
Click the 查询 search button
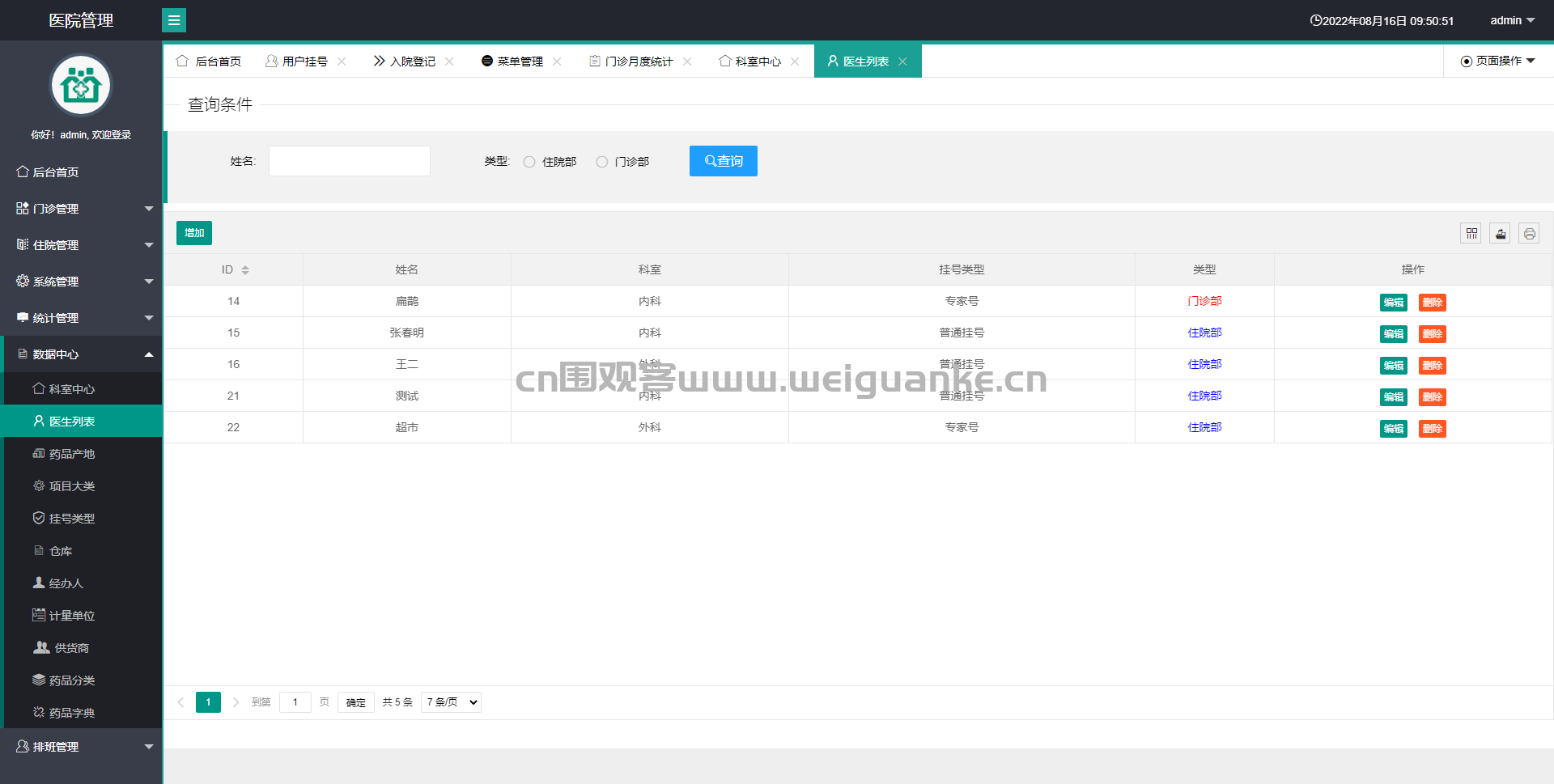(724, 161)
